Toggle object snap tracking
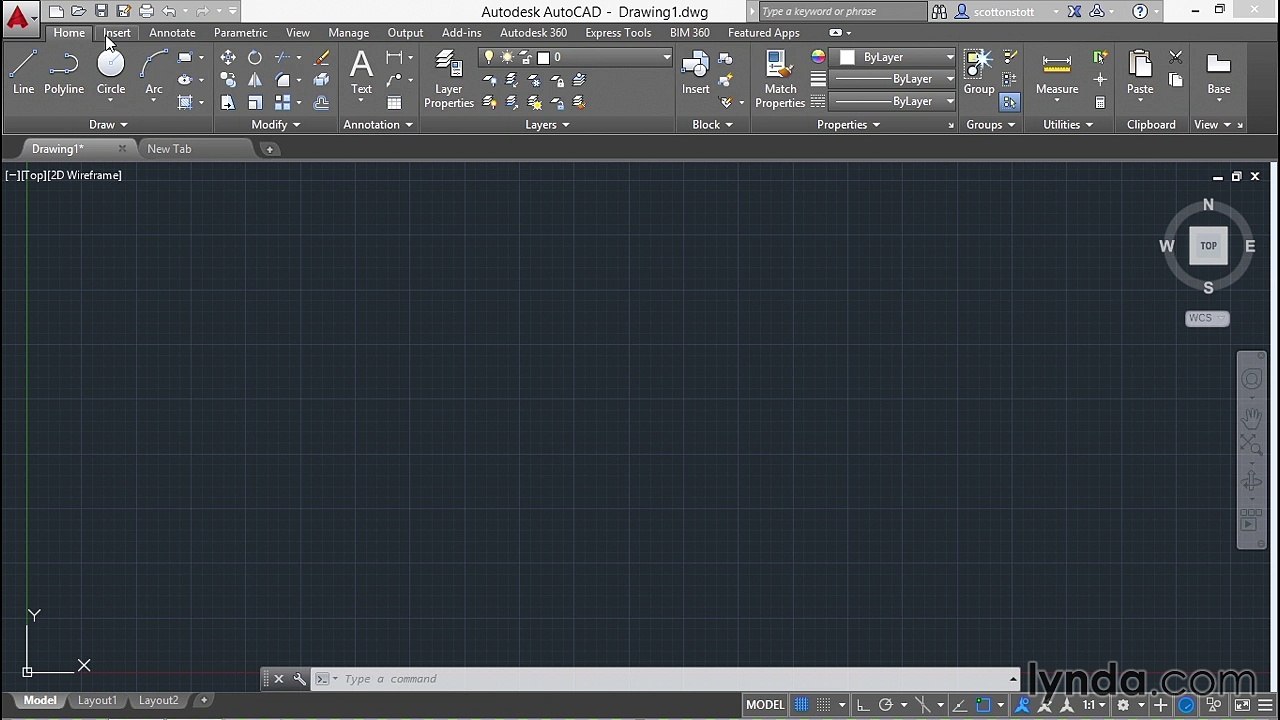Screen dimensions: 1280x720 coord(959,705)
